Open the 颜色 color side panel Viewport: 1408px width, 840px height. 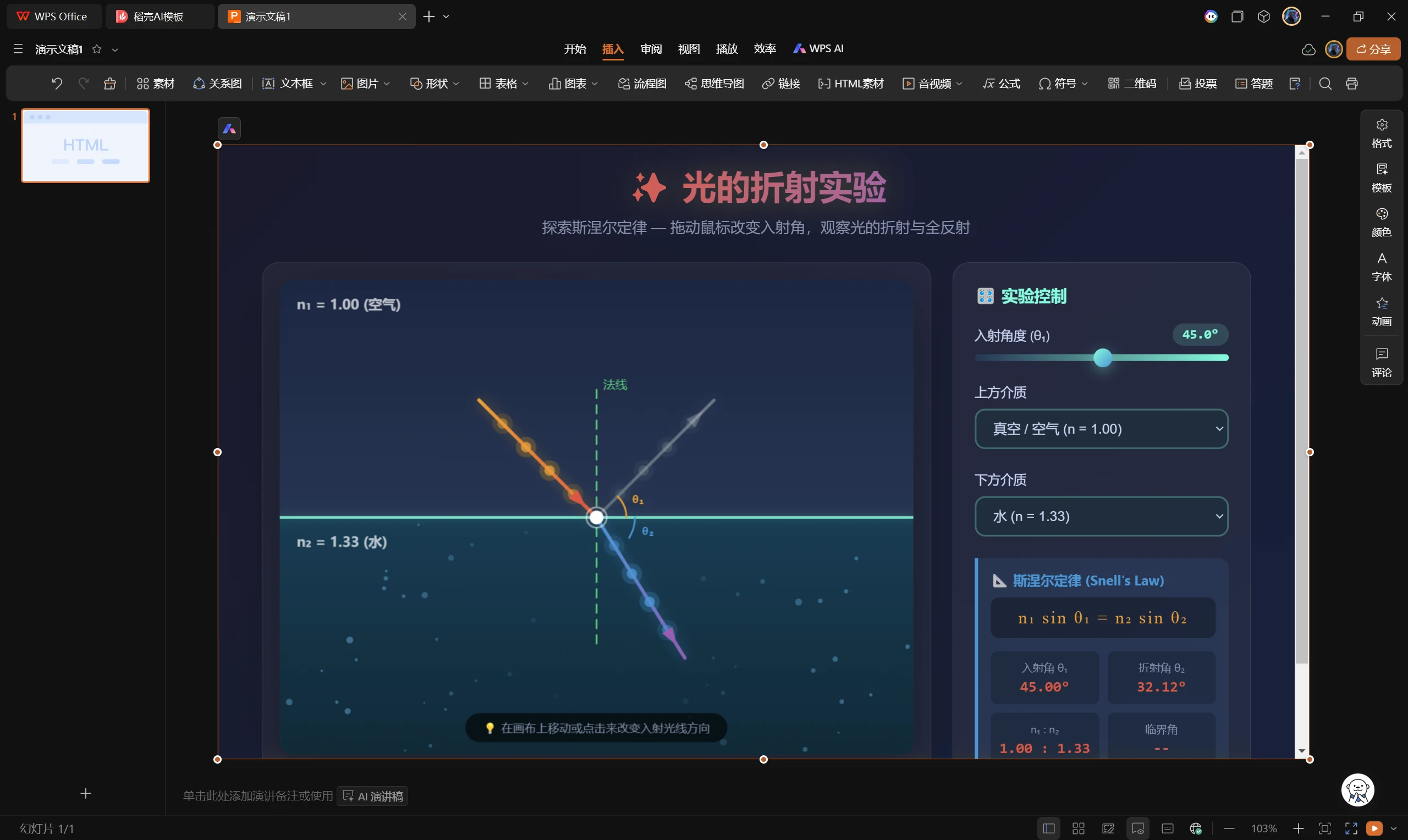pos(1382,223)
